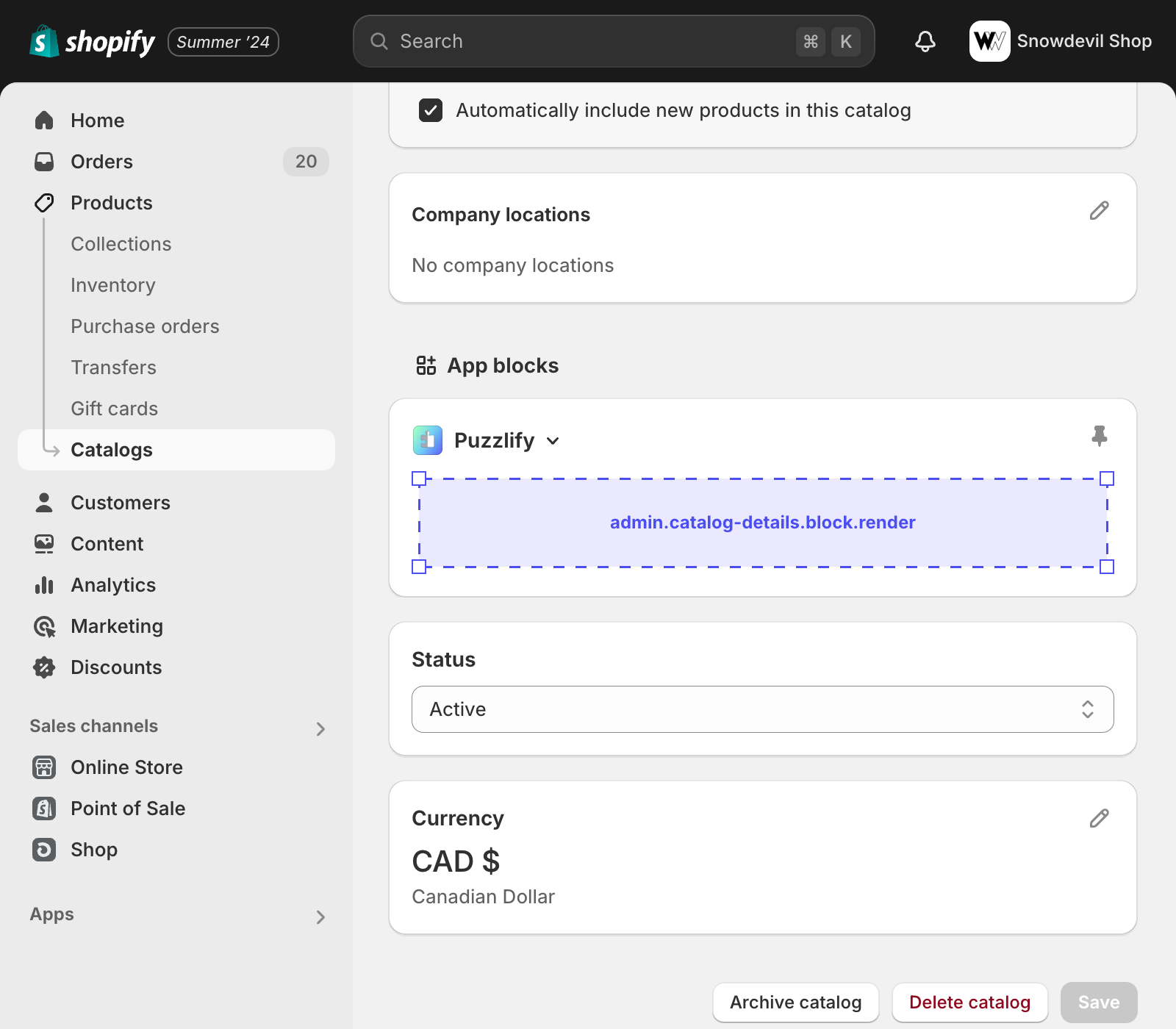
Task: Click the pencil icon in Company locations
Action: click(x=1099, y=211)
